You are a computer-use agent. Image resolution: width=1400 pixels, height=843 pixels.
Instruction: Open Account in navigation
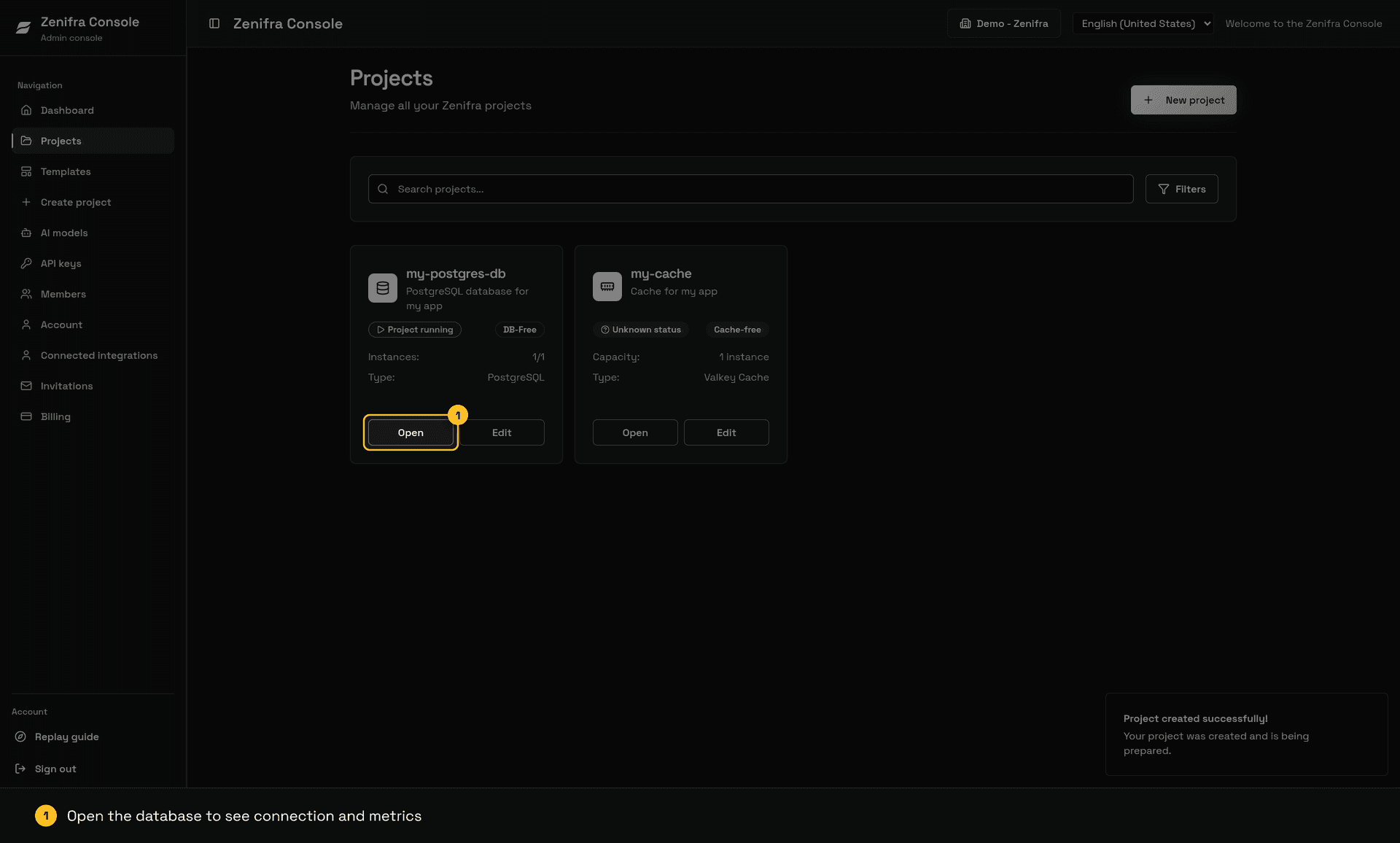[93, 325]
